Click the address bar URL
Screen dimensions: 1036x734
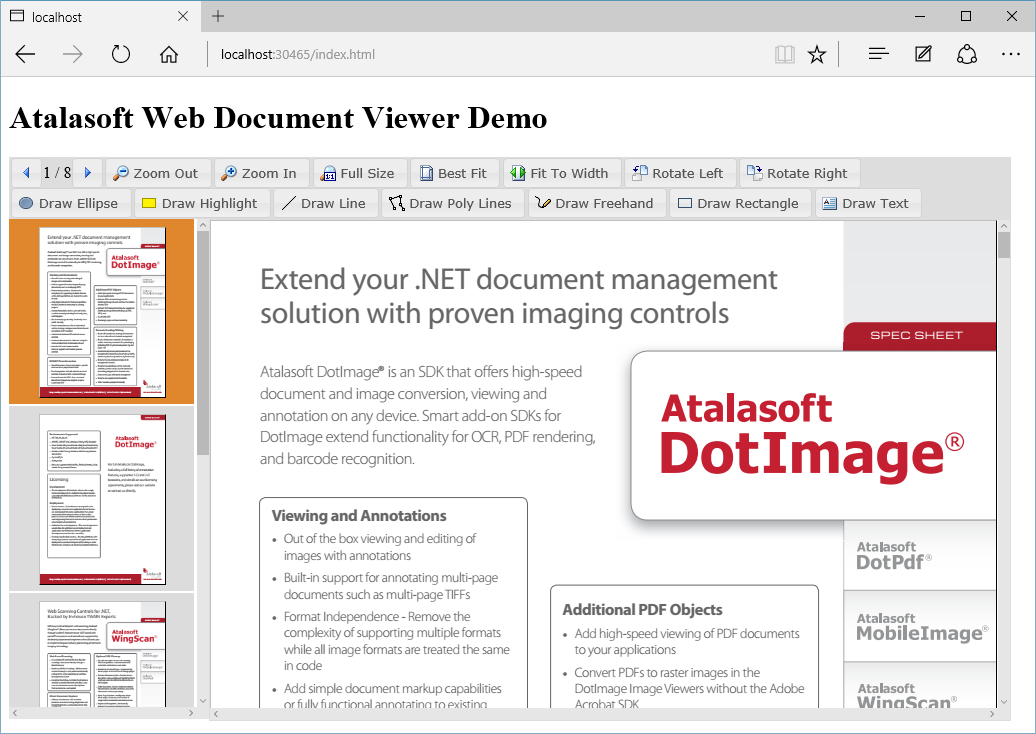coord(297,54)
